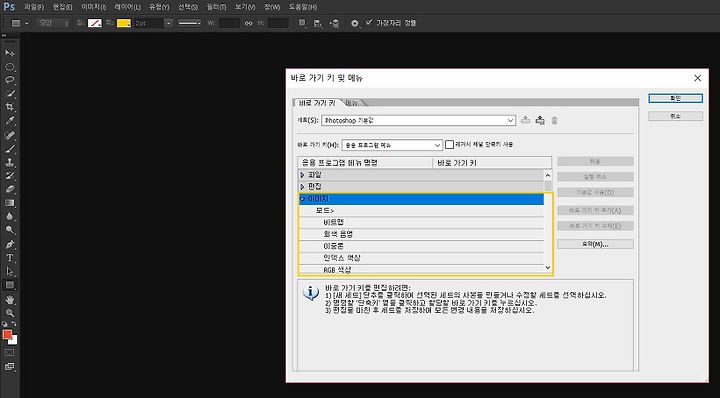Click the 요약(M)... button
Image resolution: width=720 pixels, height=398 pixels.
(595, 244)
